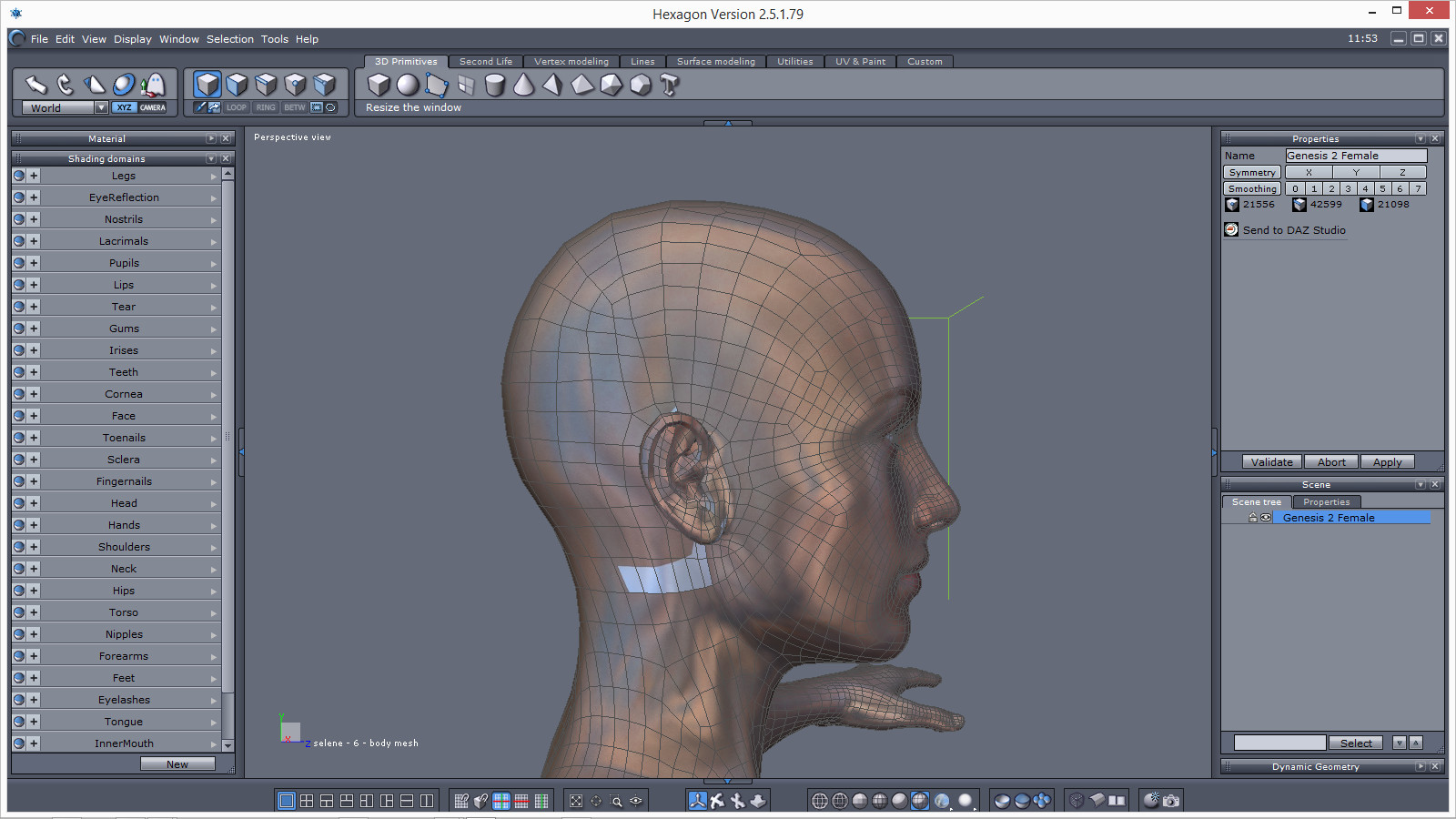Expand the Neck domain plus button
This screenshot has width=1456, height=819.
click(34, 569)
